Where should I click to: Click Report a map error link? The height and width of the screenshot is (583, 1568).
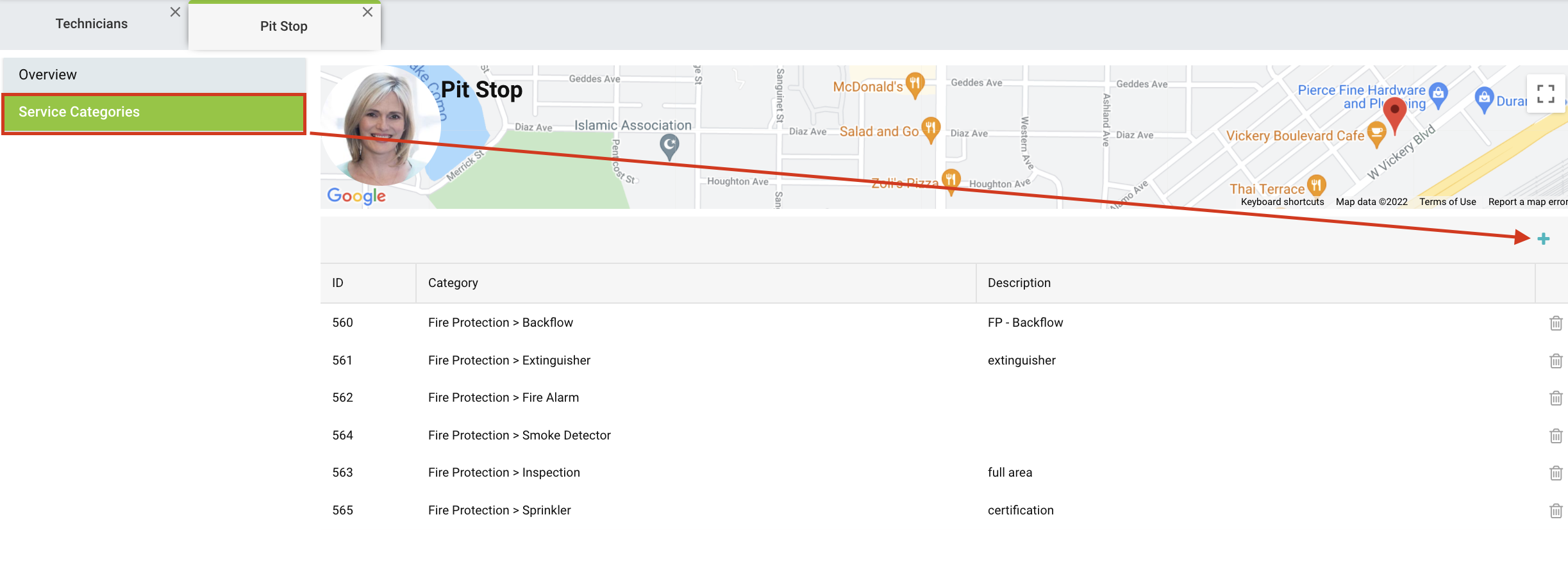point(1527,202)
